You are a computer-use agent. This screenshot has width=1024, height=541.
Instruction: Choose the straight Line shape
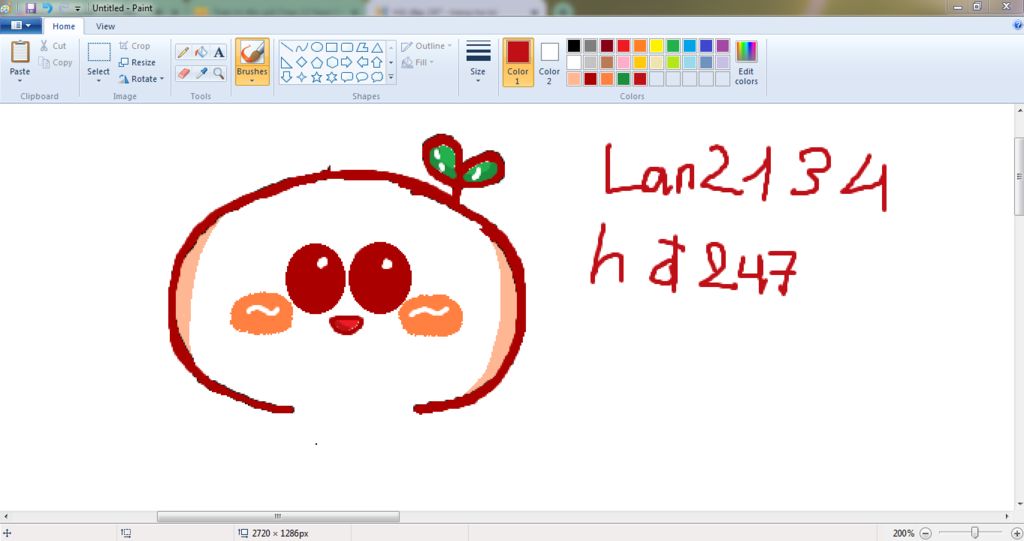[286, 47]
